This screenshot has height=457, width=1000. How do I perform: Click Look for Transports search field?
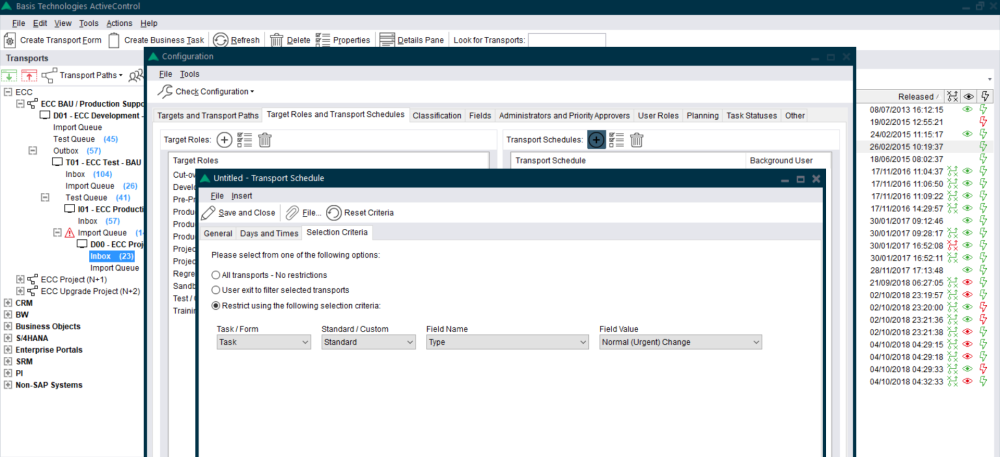pos(566,40)
